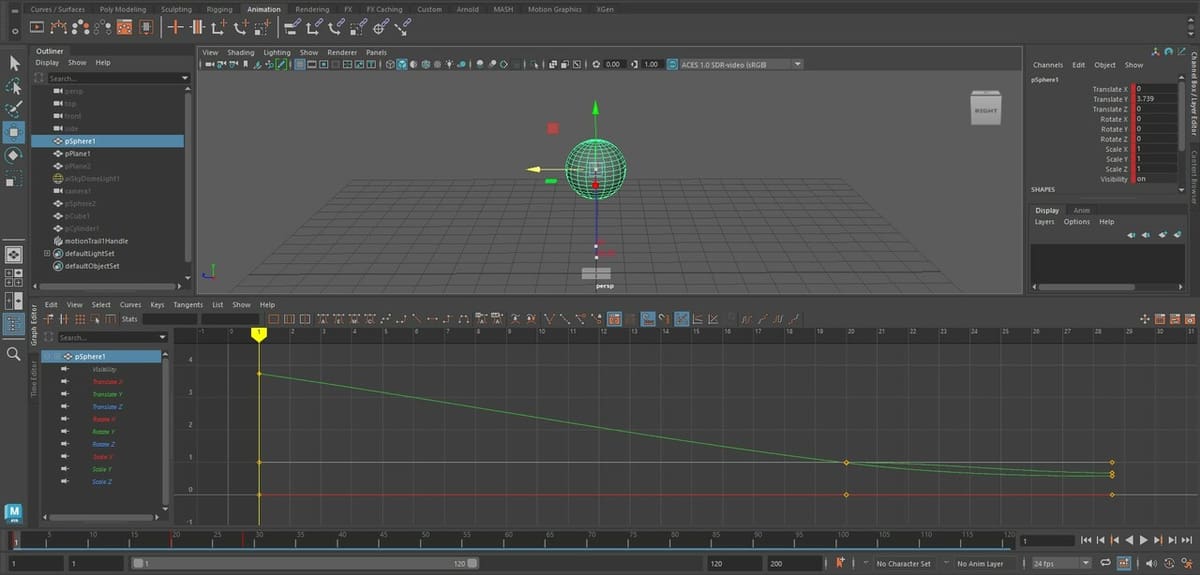Click the Graph Editor Stats value field
This screenshot has height=575, width=1200.
click(170, 319)
